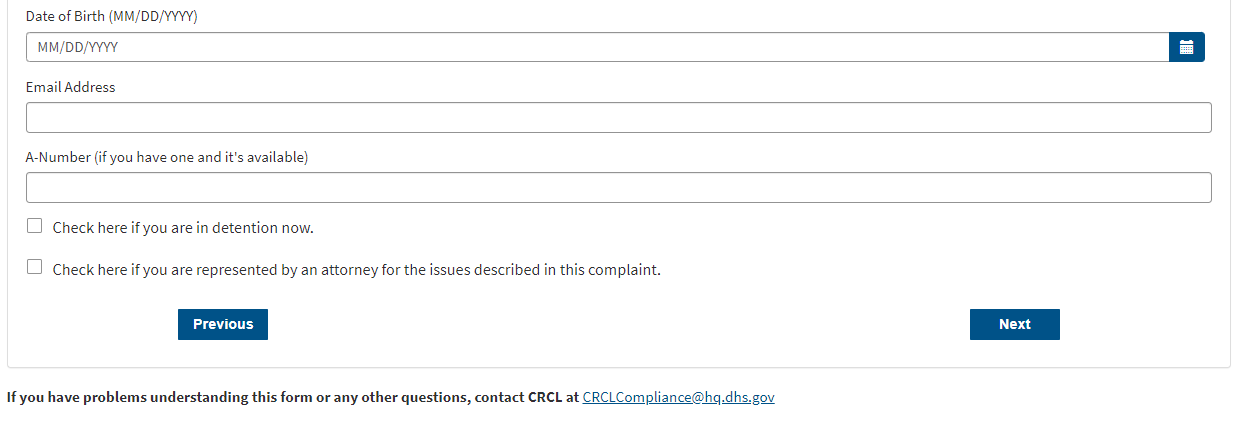
Task: Focus the Email Address text box
Action: point(618,118)
